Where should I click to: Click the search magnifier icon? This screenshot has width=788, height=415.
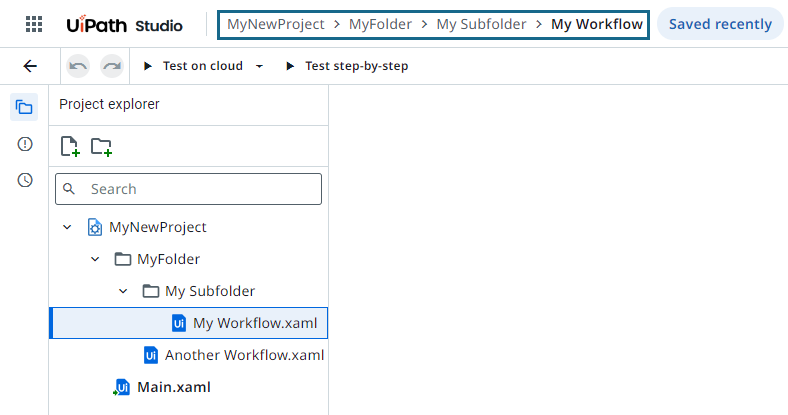69,189
